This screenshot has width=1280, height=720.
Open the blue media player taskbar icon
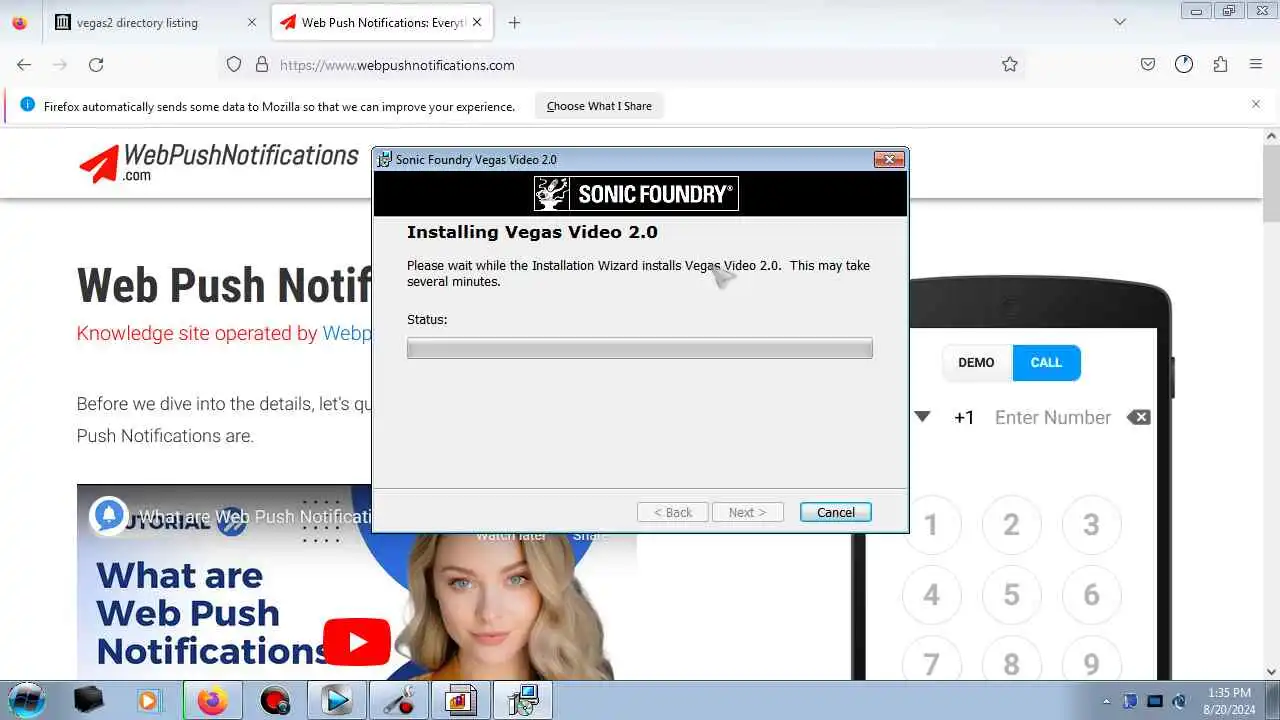336,700
